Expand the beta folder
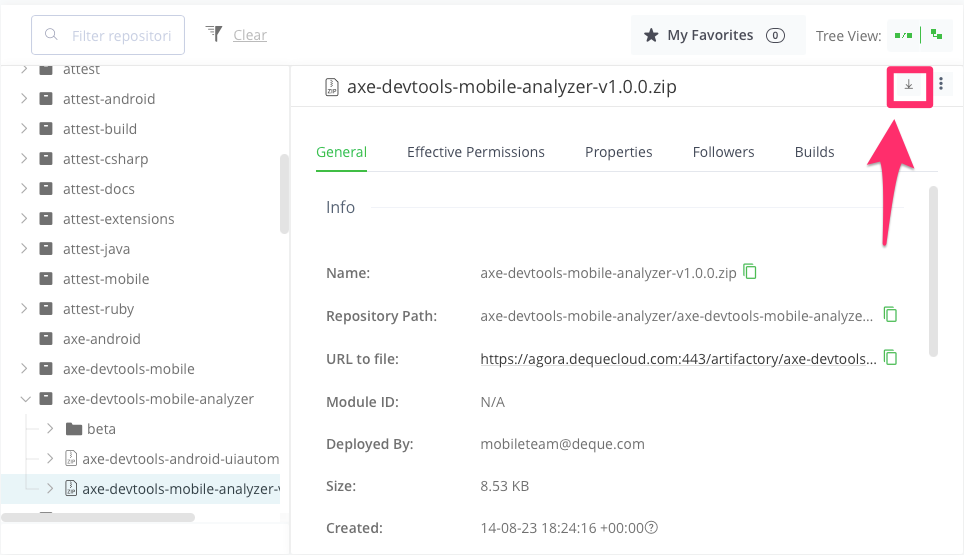The width and height of the screenshot is (964, 555). [x=50, y=429]
